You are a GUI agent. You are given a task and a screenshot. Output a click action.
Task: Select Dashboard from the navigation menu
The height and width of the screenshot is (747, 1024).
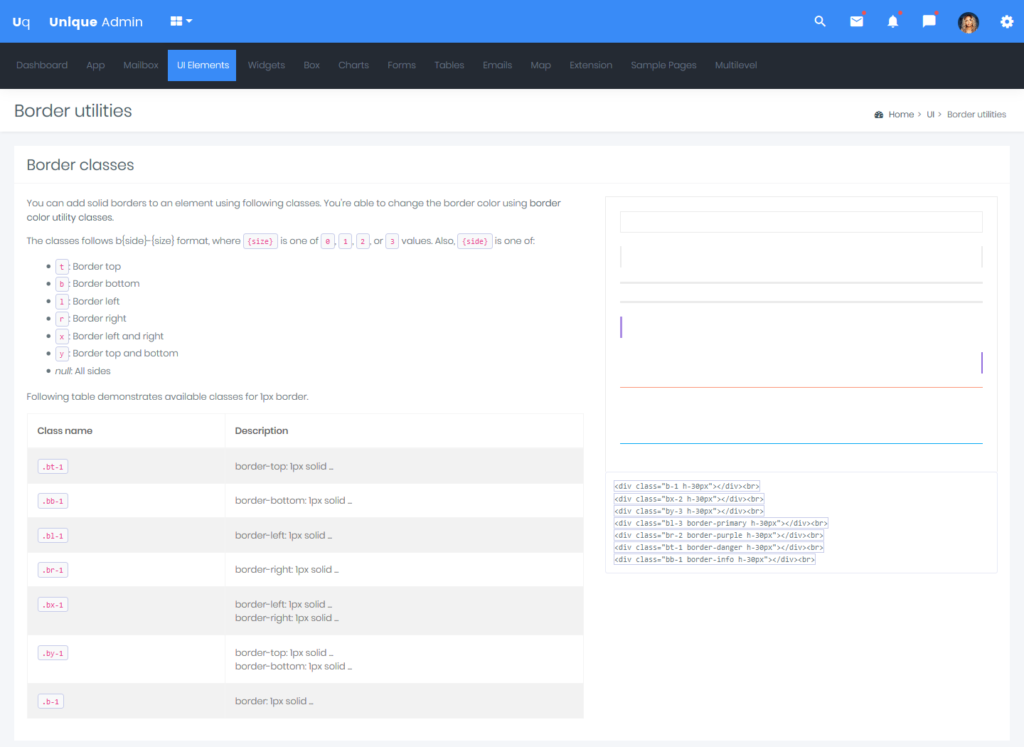(42, 64)
